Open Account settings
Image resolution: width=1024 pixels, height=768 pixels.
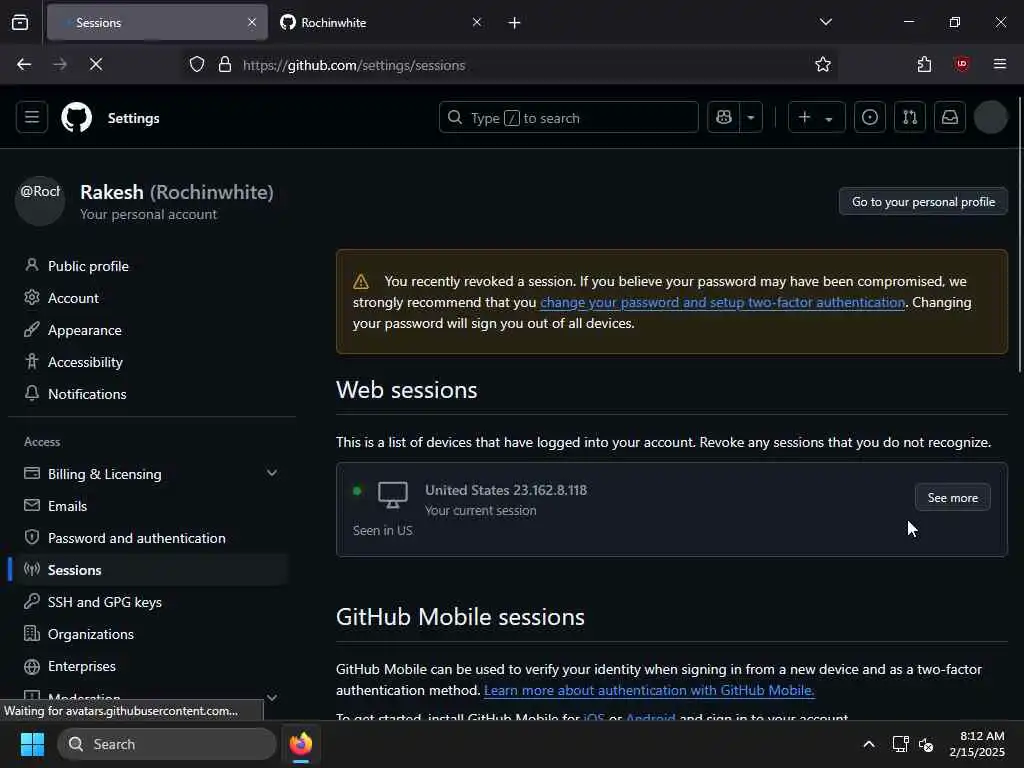pyautogui.click(x=73, y=298)
